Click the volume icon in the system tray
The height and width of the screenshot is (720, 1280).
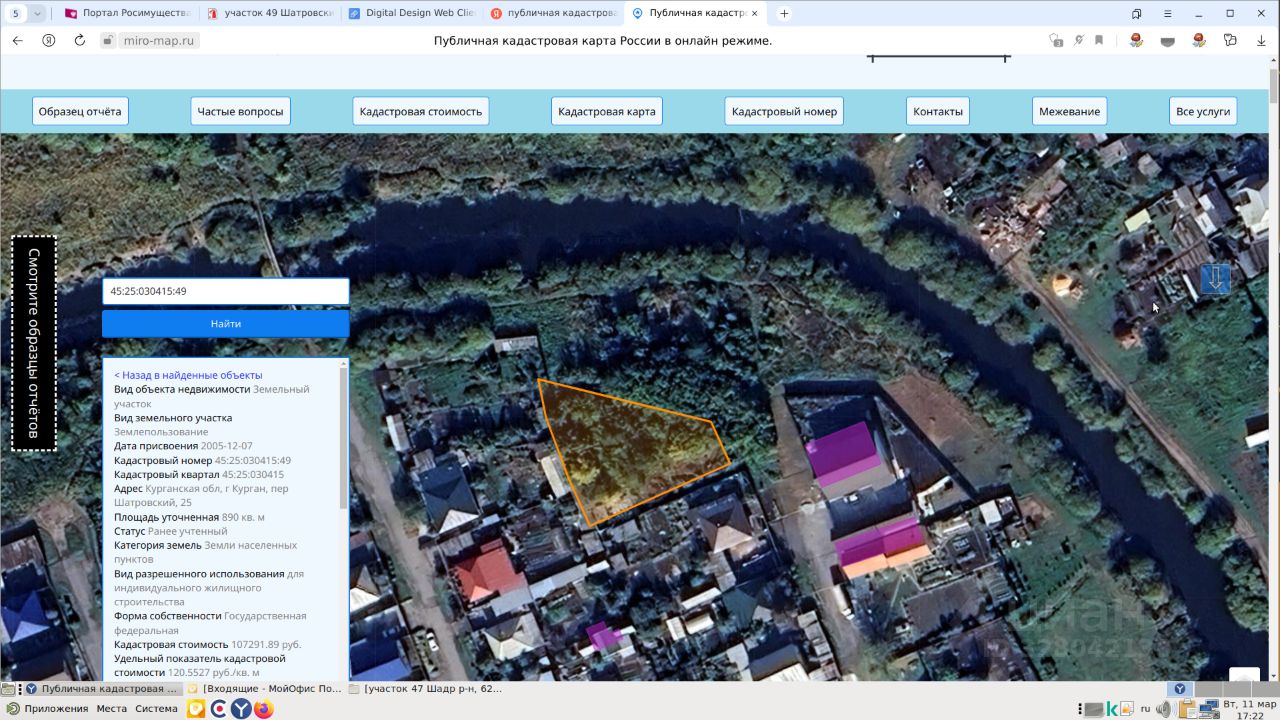click(1163, 709)
